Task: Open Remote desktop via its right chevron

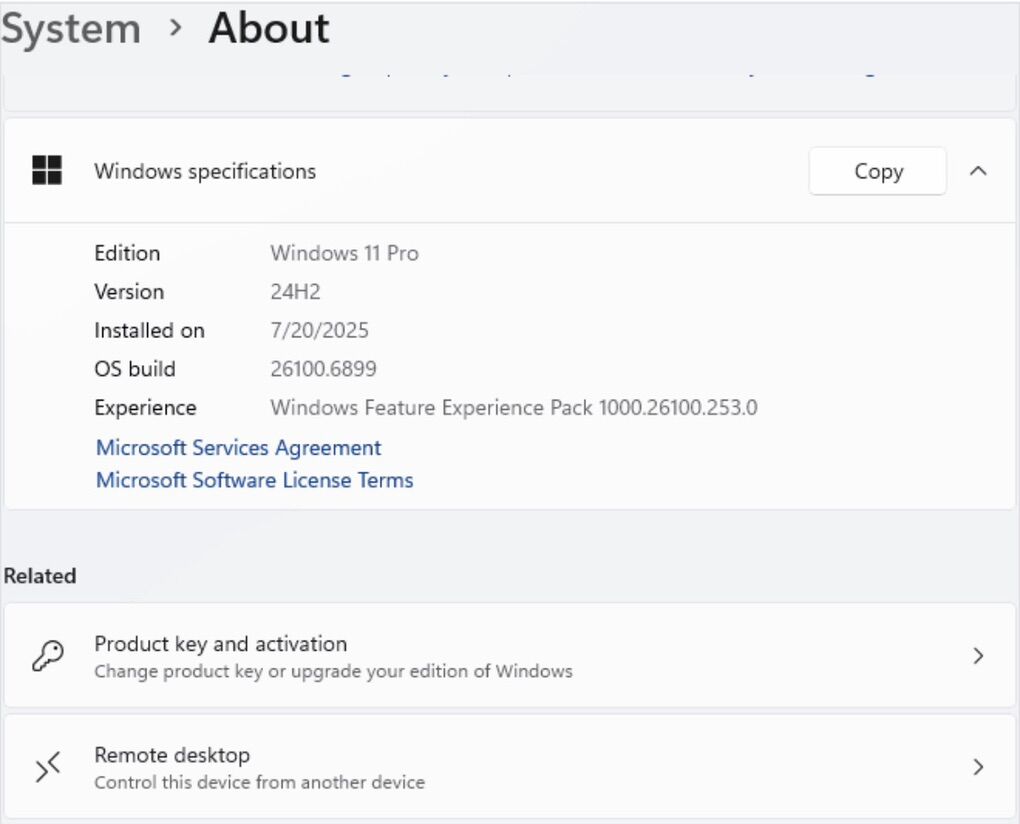Action: pos(978,768)
